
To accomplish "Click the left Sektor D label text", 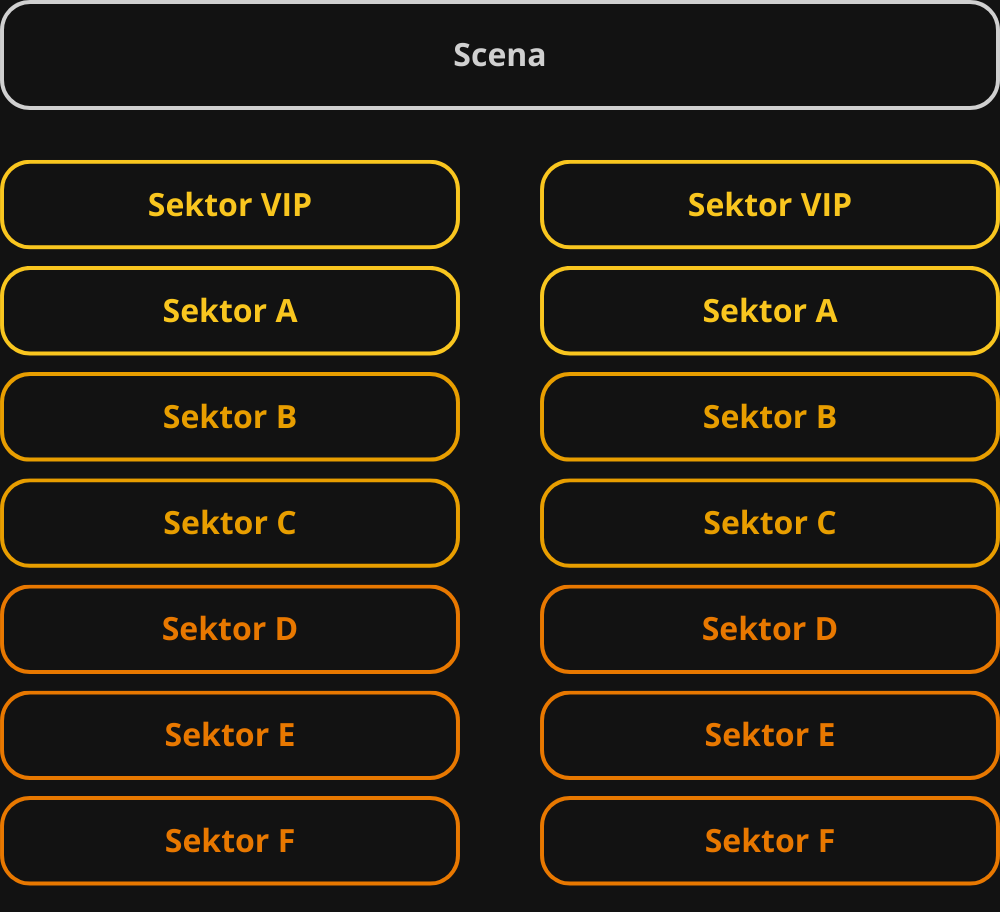I will click(230, 629).
